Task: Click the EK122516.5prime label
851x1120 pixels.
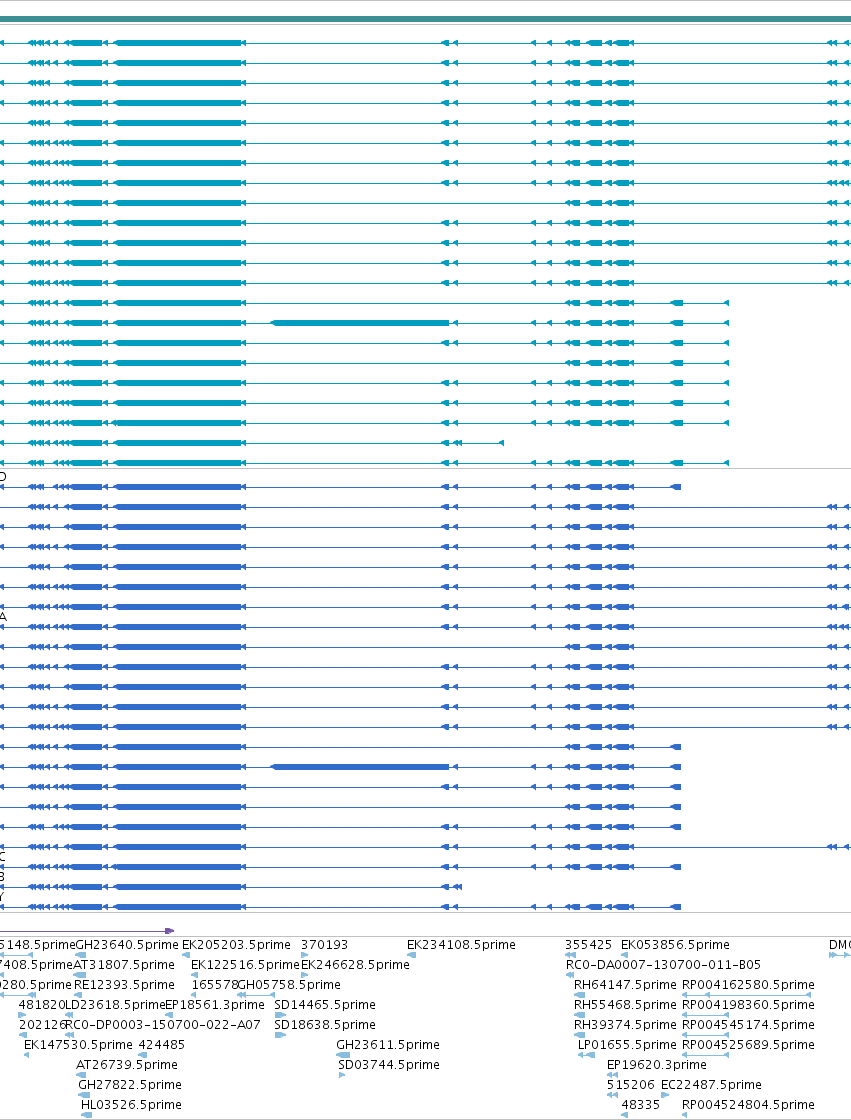Action: [x=245, y=964]
